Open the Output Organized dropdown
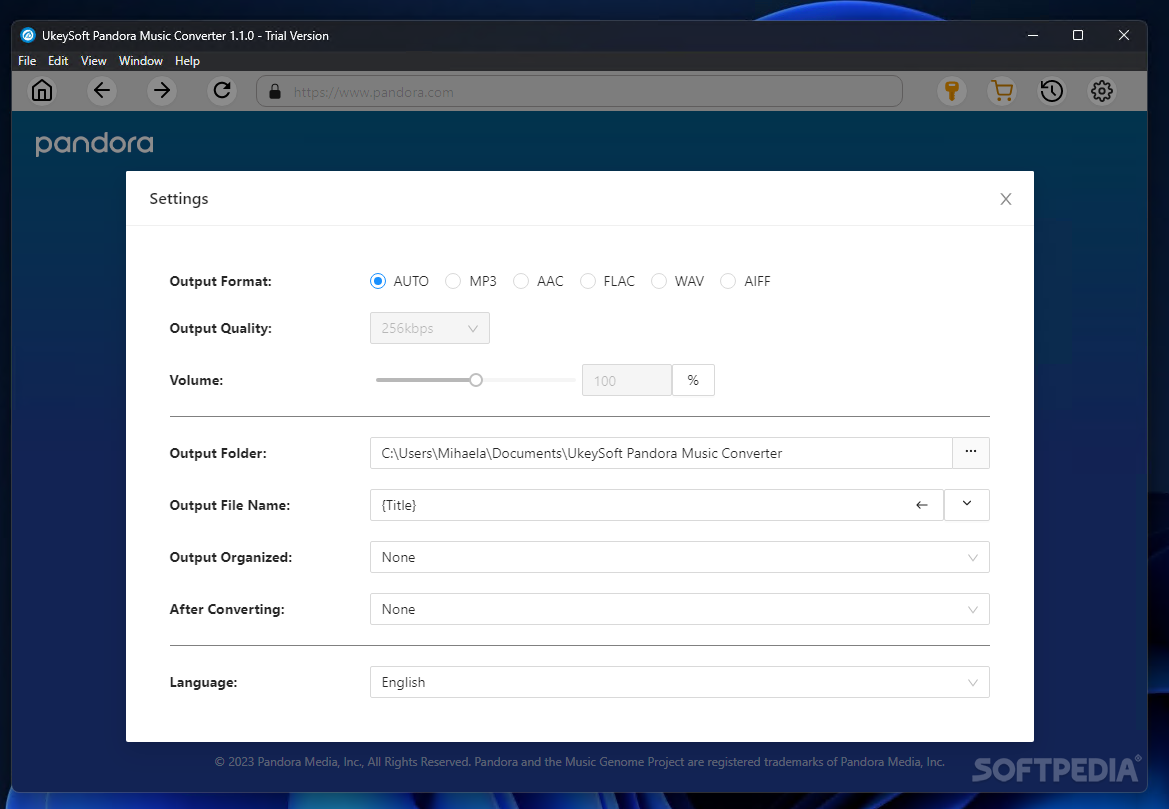1169x809 pixels. (x=679, y=557)
